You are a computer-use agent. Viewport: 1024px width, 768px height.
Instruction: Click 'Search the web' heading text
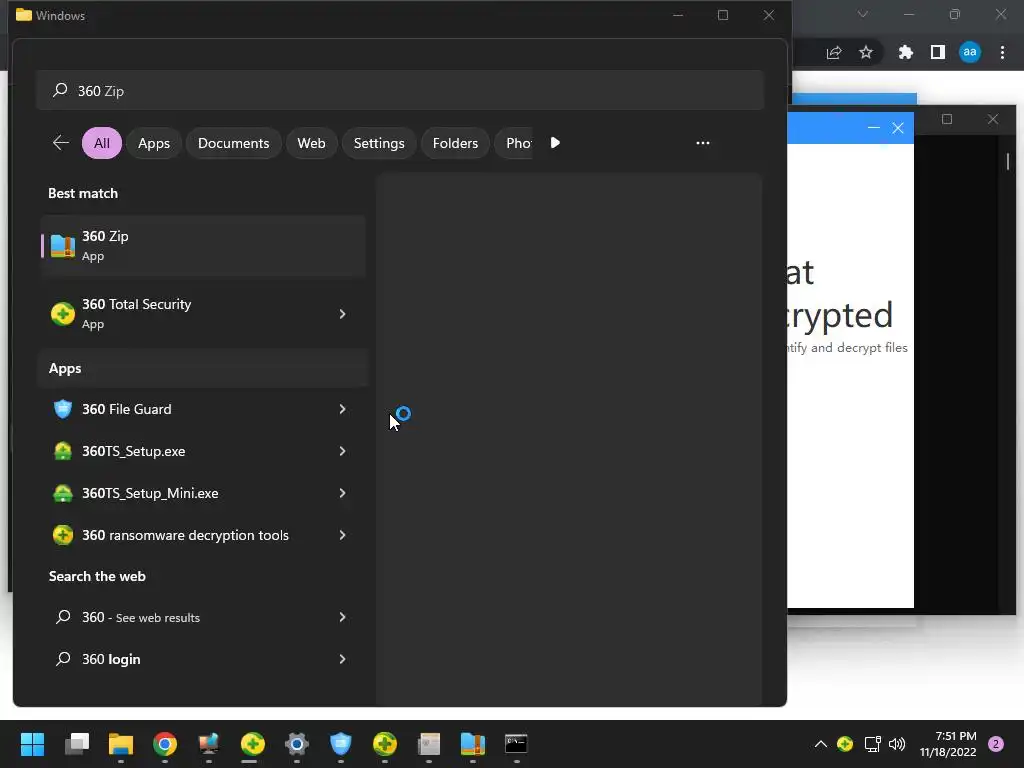tap(97, 576)
